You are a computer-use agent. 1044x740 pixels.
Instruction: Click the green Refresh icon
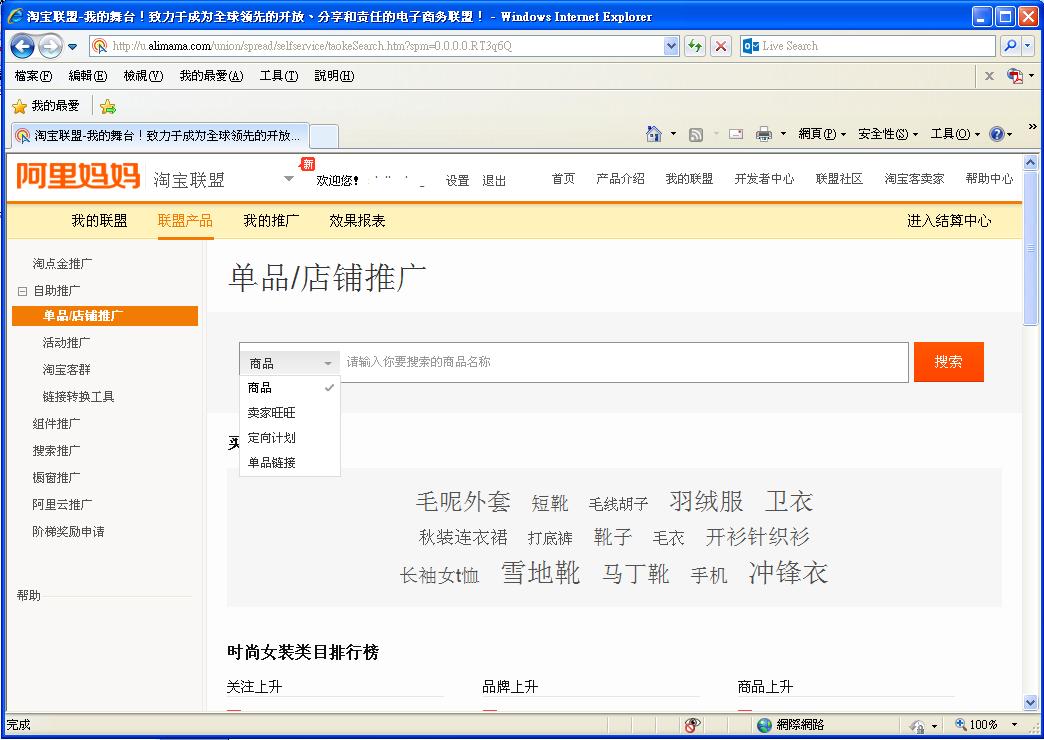coord(695,46)
